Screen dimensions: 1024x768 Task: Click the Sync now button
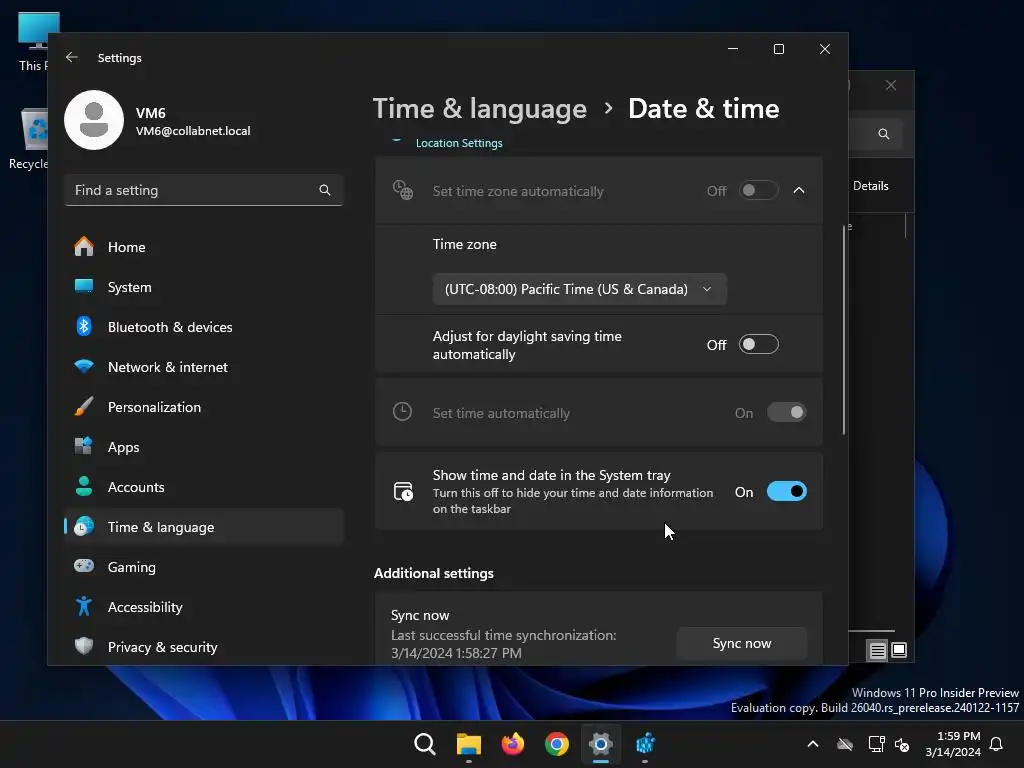pyautogui.click(x=742, y=643)
